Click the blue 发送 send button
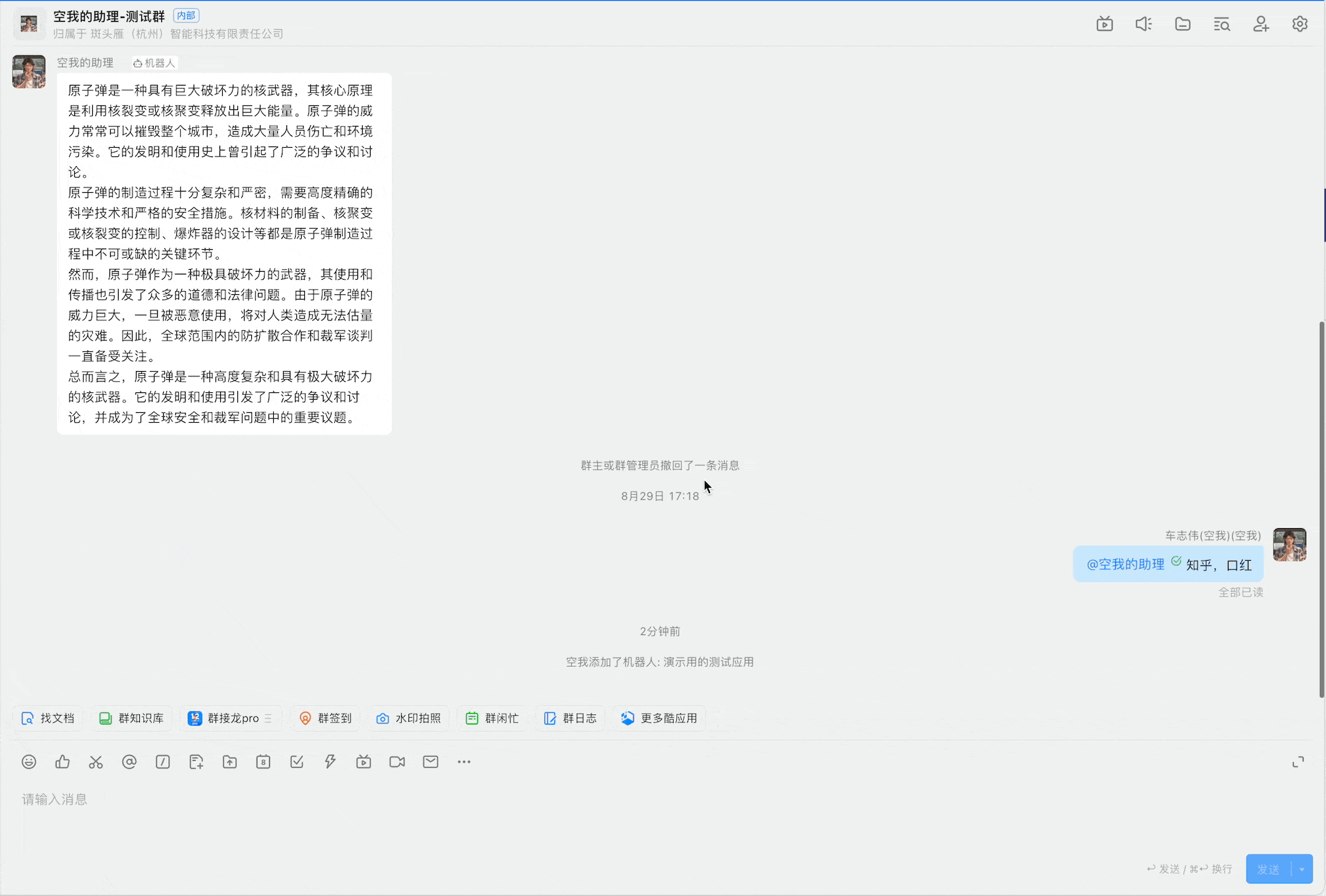This screenshot has height=896, width=1326. click(x=1268, y=869)
